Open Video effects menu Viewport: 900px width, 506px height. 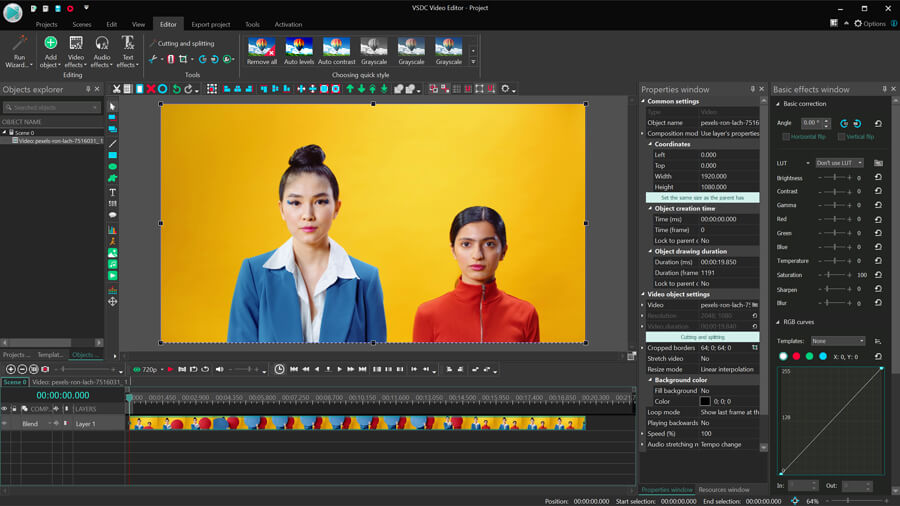coord(76,51)
